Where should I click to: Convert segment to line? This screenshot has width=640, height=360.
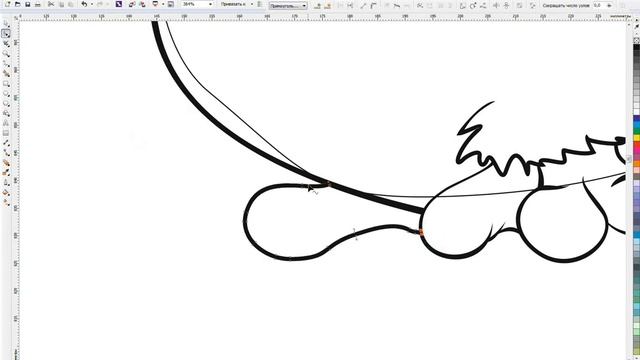[x=363, y=6]
